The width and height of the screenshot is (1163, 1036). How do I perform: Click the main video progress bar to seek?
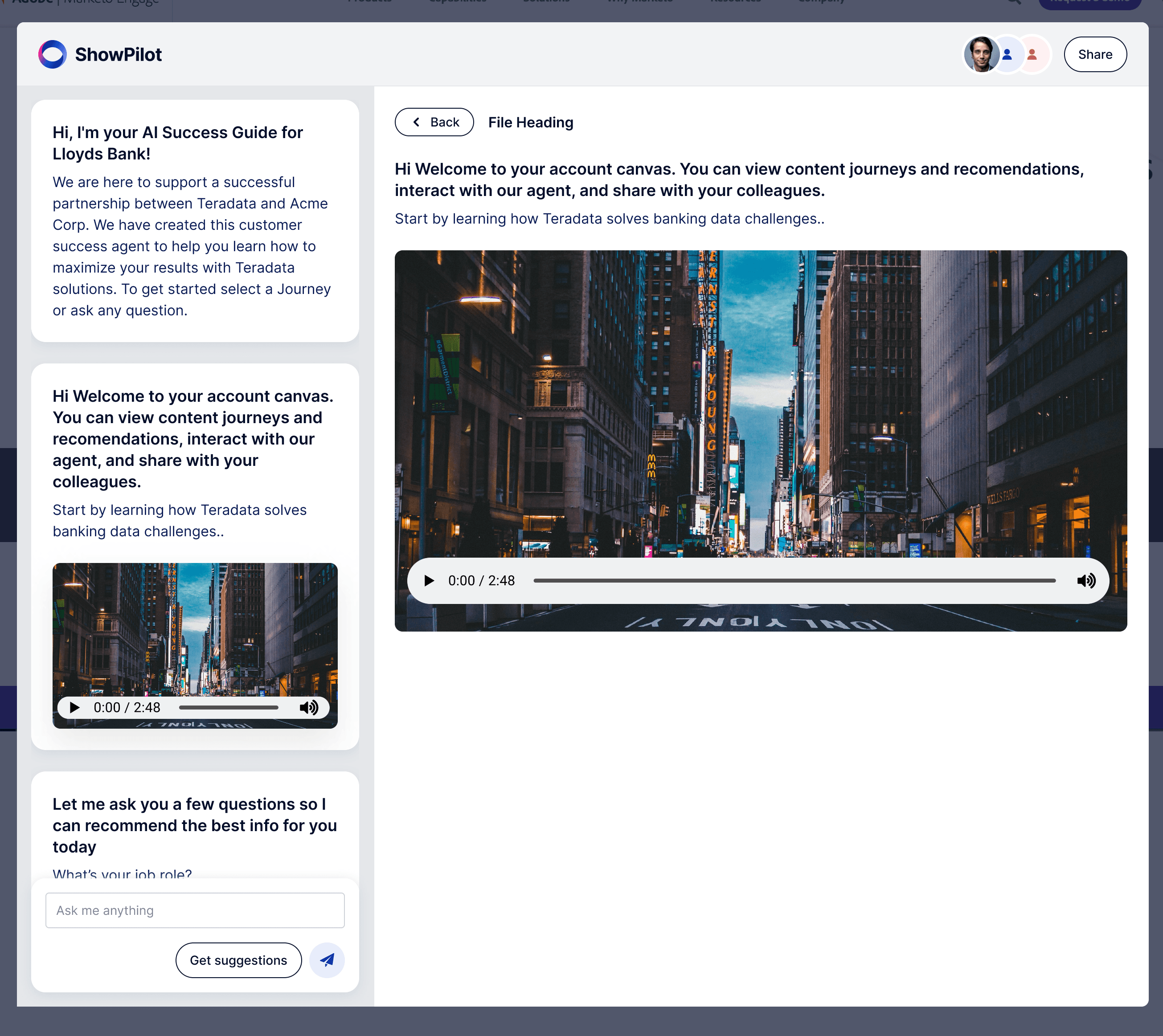pos(794,581)
